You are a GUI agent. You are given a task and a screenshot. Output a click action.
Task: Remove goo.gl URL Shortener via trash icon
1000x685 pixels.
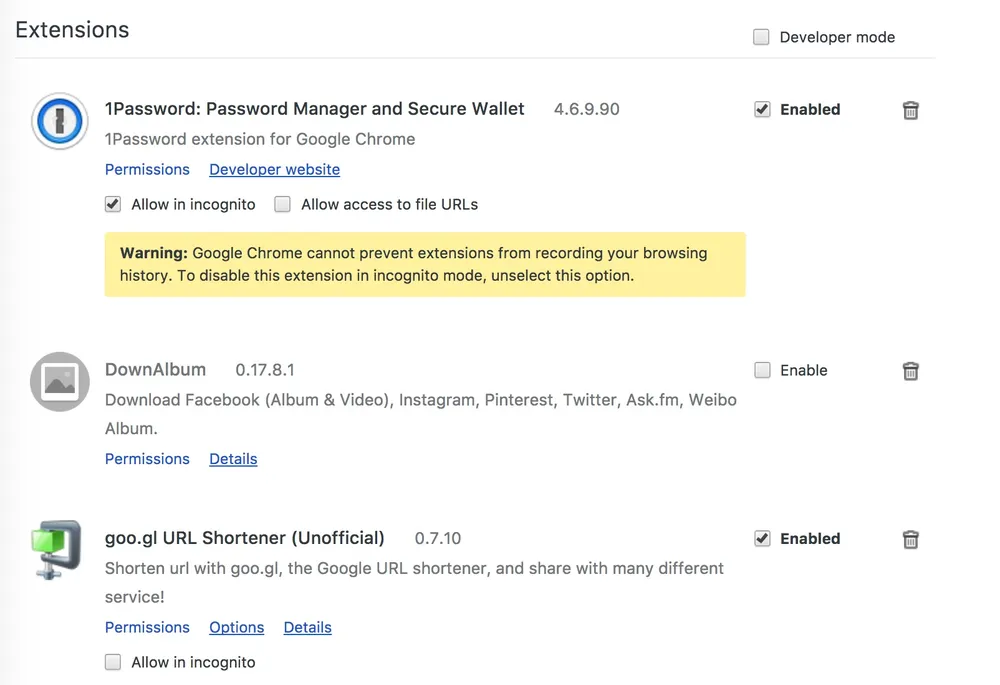[x=910, y=539]
